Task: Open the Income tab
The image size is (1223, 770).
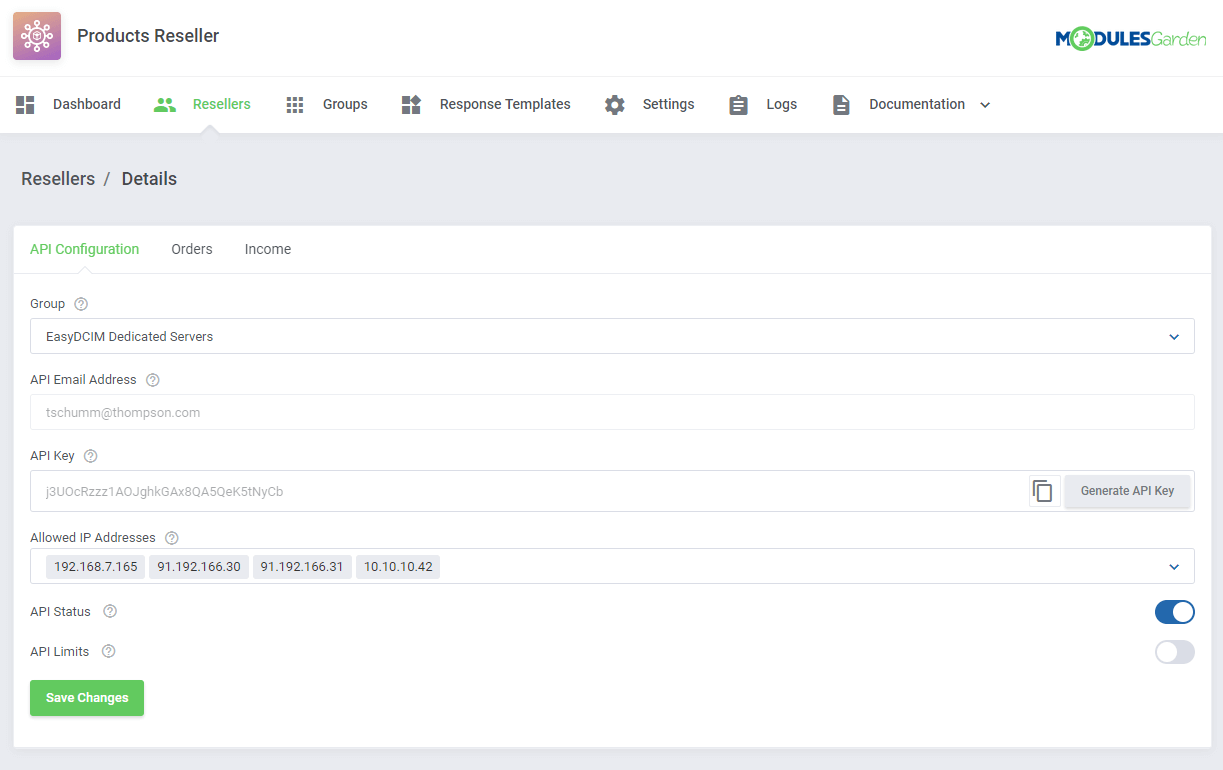Action: coord(267,249)
